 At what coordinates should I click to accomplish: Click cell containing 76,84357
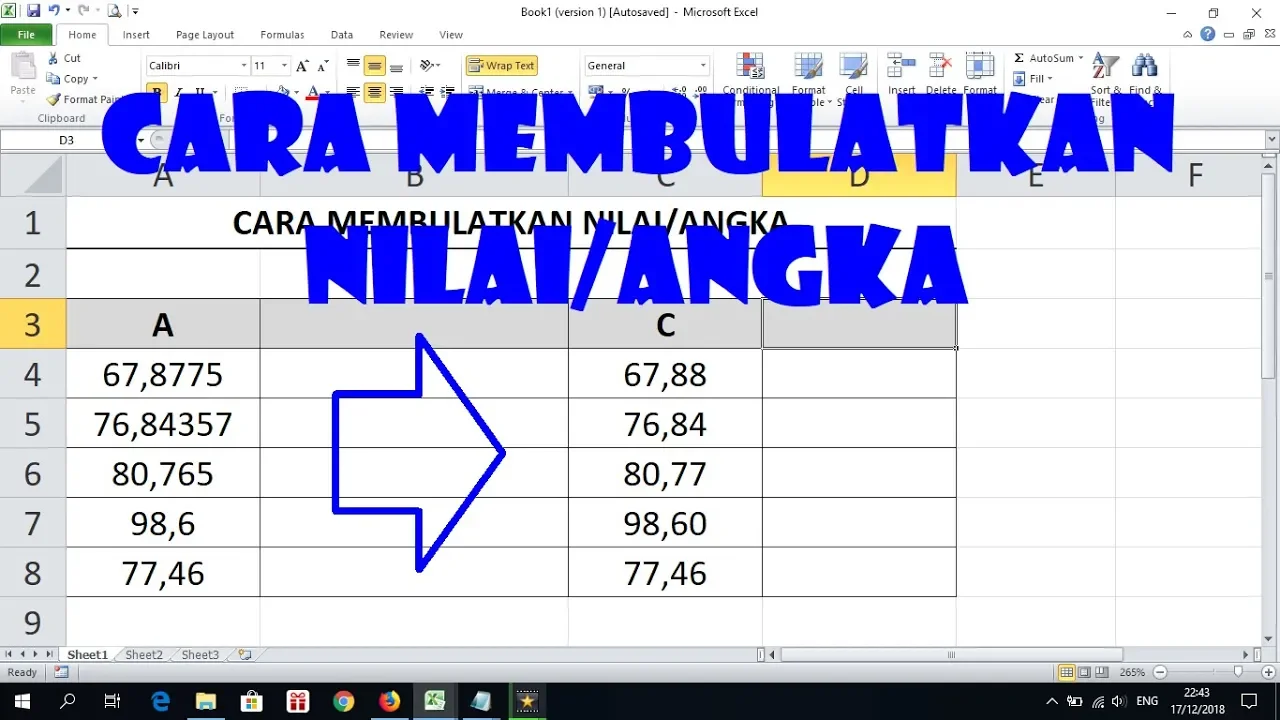pyautogui.click(x=163, y=424)
